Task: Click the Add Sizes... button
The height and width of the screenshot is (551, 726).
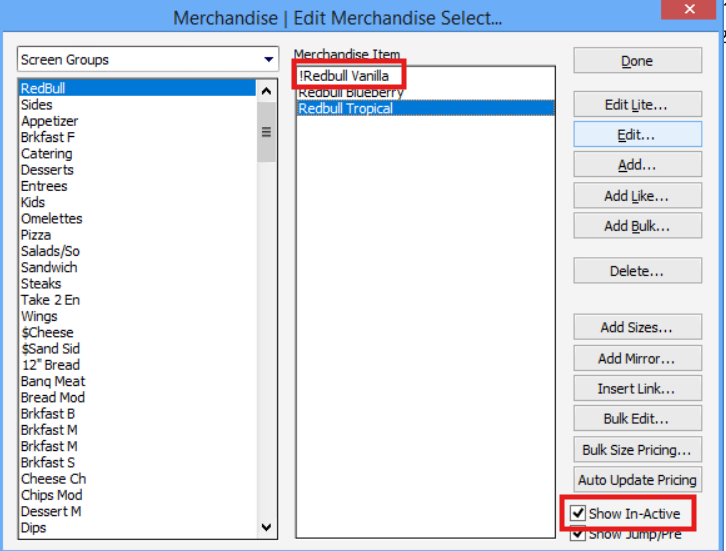Action: [637, 327]
